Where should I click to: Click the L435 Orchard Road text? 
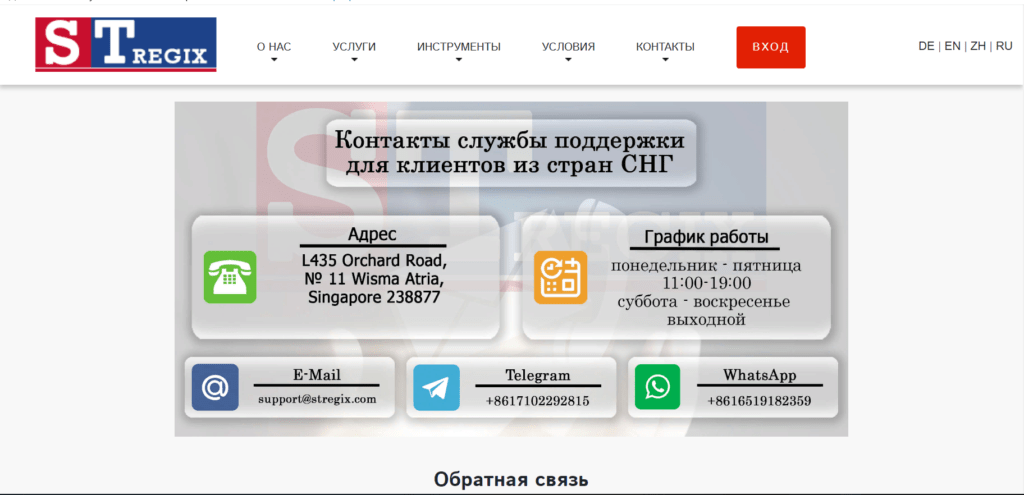coord(374,260)
